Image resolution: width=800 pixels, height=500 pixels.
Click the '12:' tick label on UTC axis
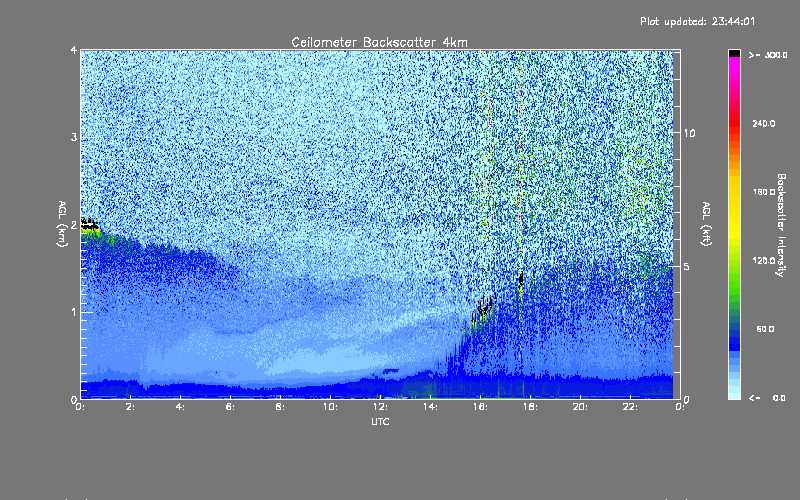[380, 407]
